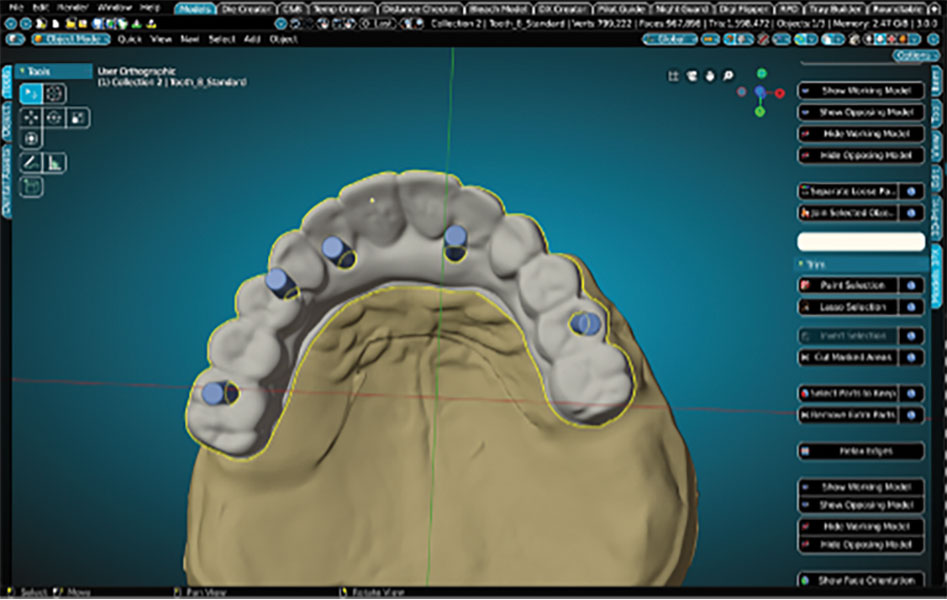Choose the Measure tool
947x600 pixels.
(55, 162)
